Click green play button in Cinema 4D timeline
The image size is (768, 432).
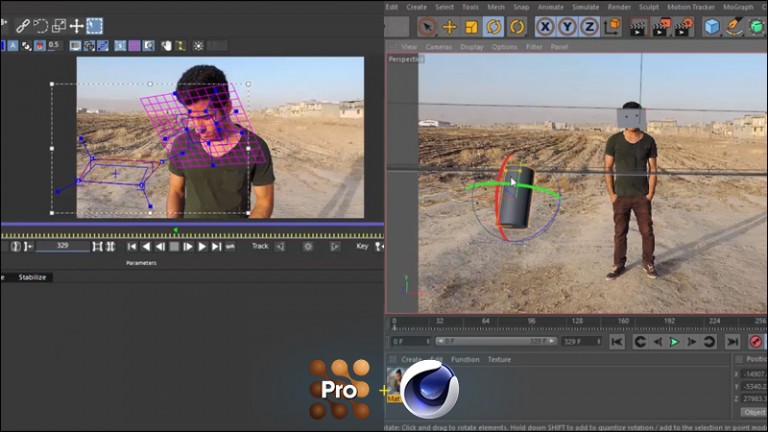tap(674, 342)
